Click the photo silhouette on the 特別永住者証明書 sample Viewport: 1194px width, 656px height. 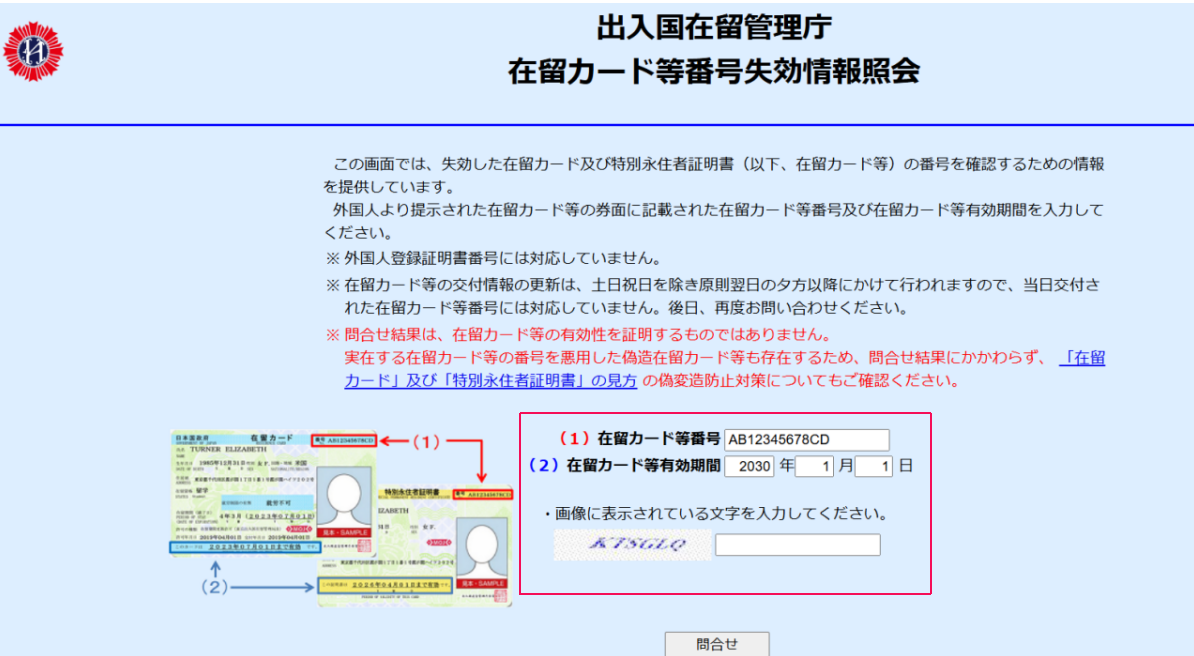482,547
